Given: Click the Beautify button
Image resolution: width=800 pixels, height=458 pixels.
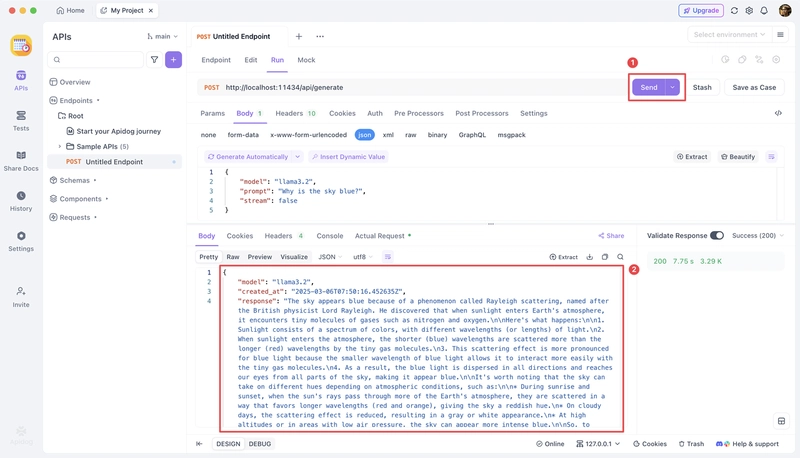Looking at the screenshot, I should [x=738, y=157].
